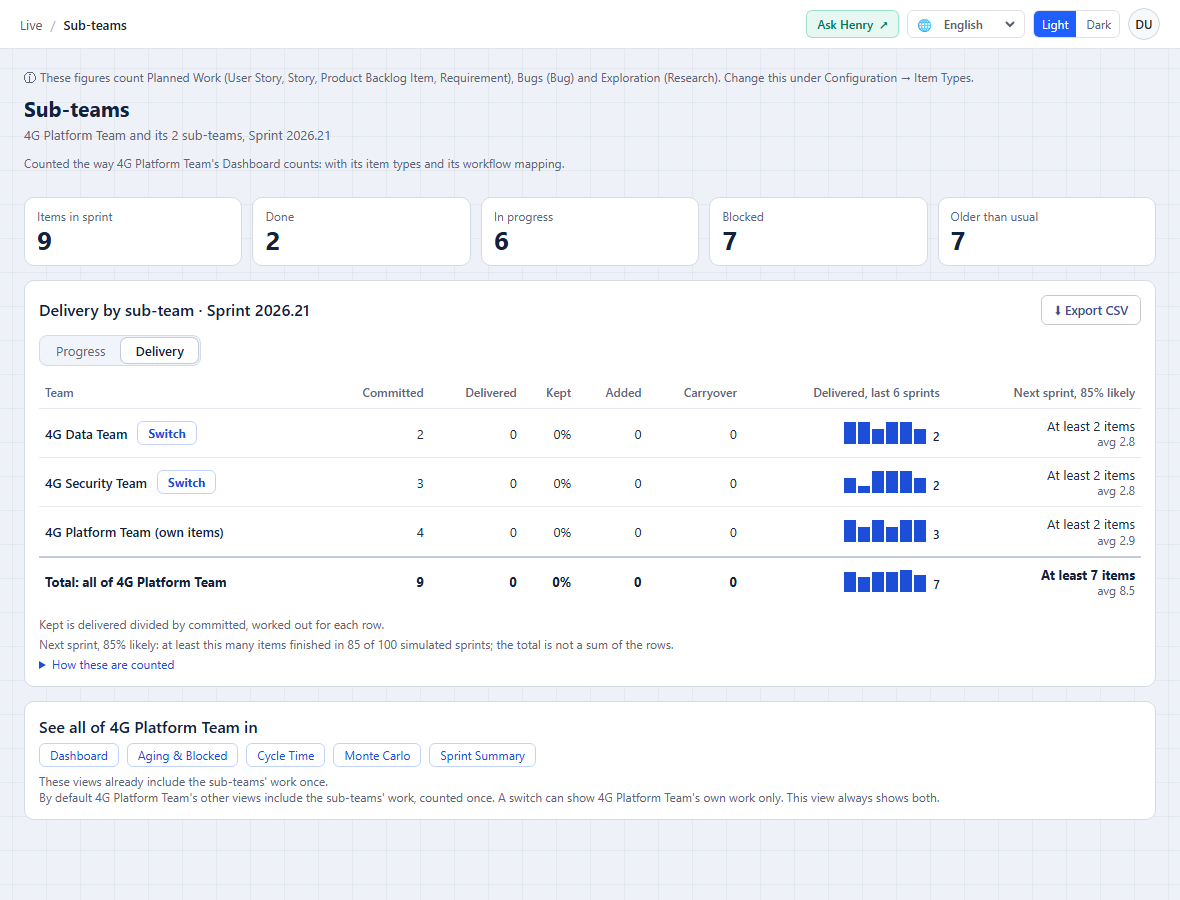
Task: Click the 4G Data Team sparkline chart
Action: coord(884,433)
